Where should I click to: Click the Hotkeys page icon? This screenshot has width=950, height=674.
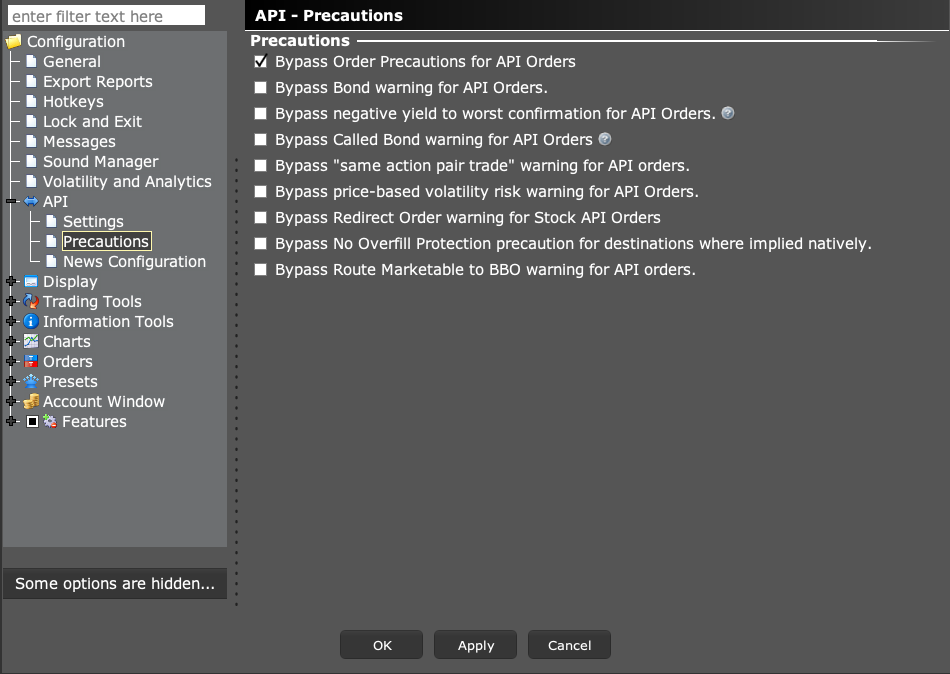tap(32, 101)
